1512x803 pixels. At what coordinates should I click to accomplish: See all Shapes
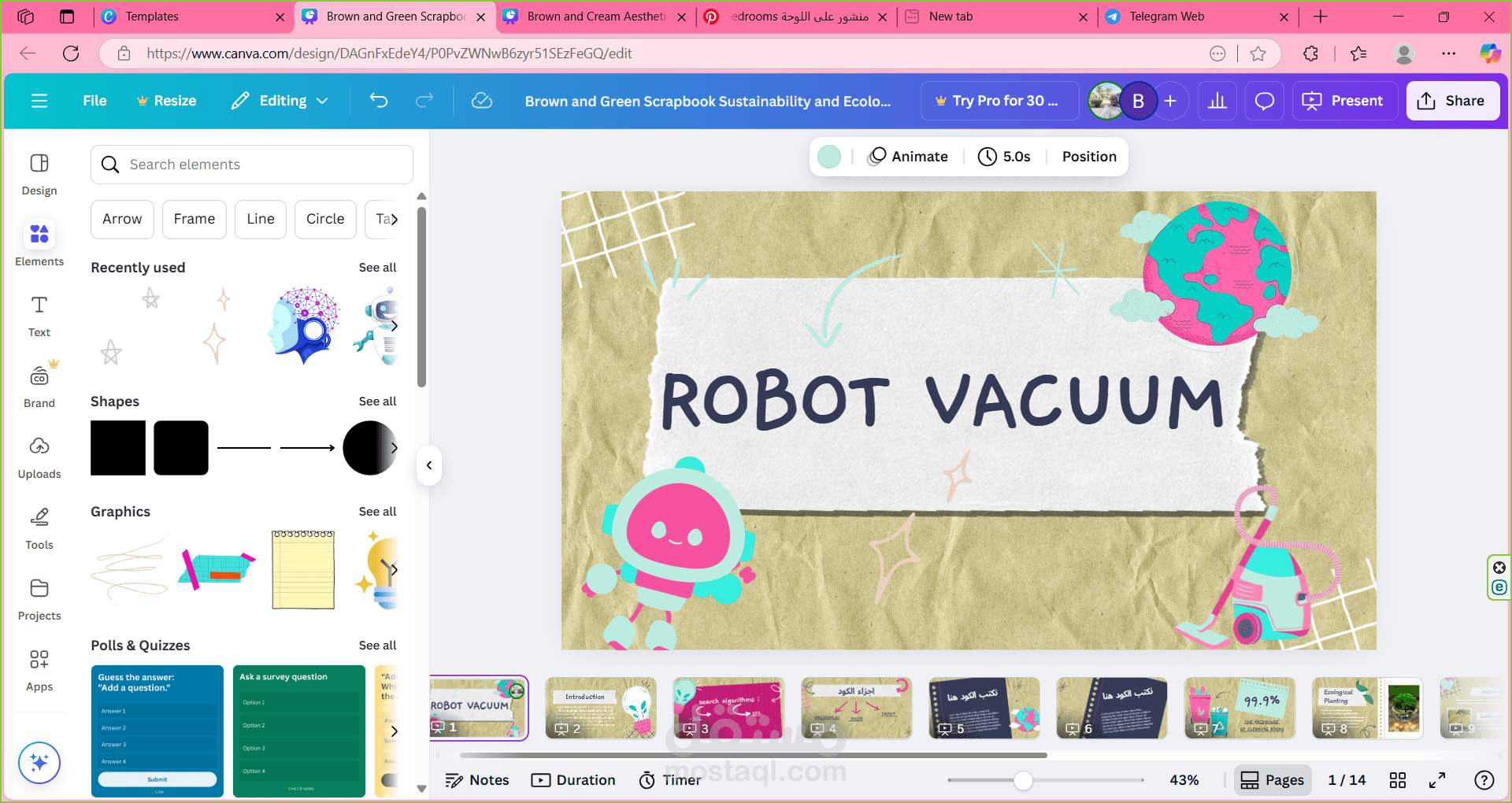(377, 401)
